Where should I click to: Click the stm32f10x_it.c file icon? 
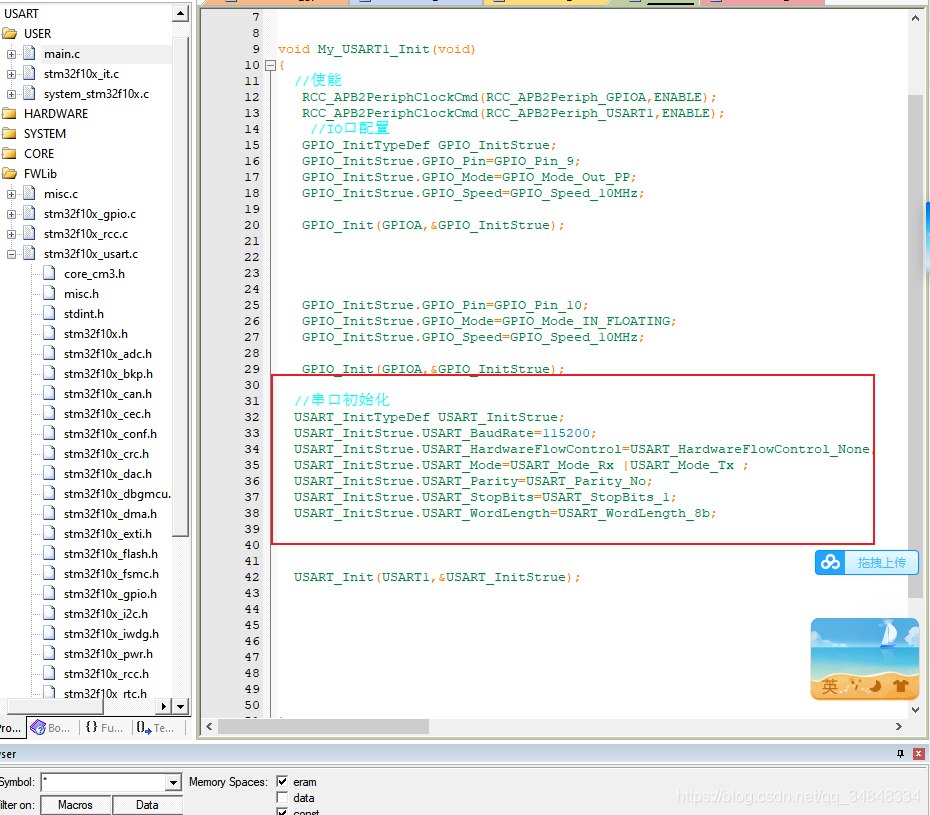(30, 74)
